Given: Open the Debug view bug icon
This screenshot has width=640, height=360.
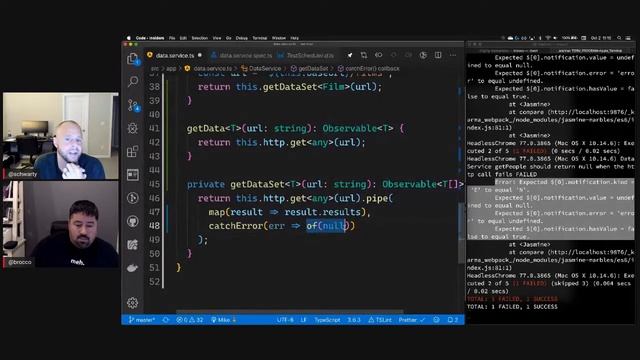Looking at the screenshot, I should [x=133, y=128].
